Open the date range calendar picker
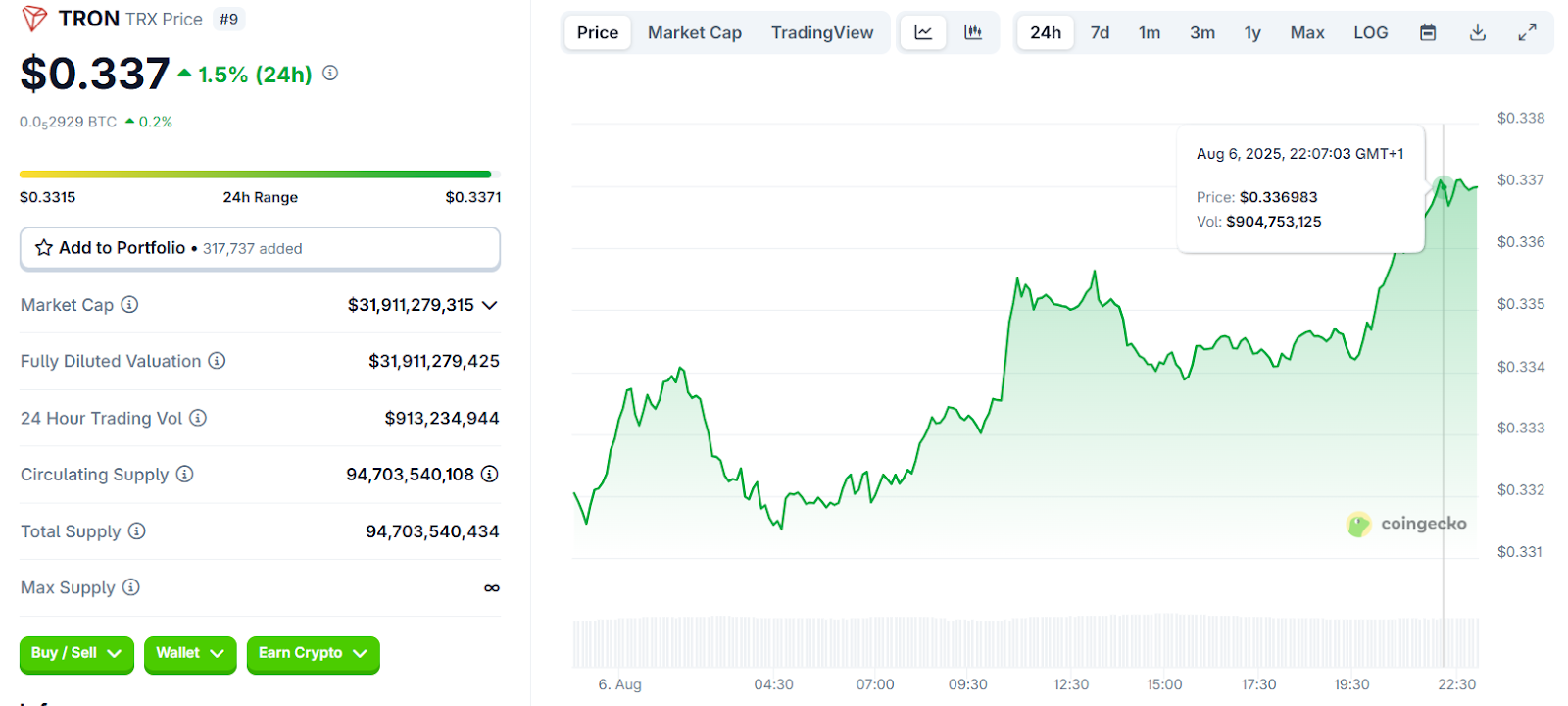The image size is (1568, 706). pyautogui.click(x=1428, y=32)
